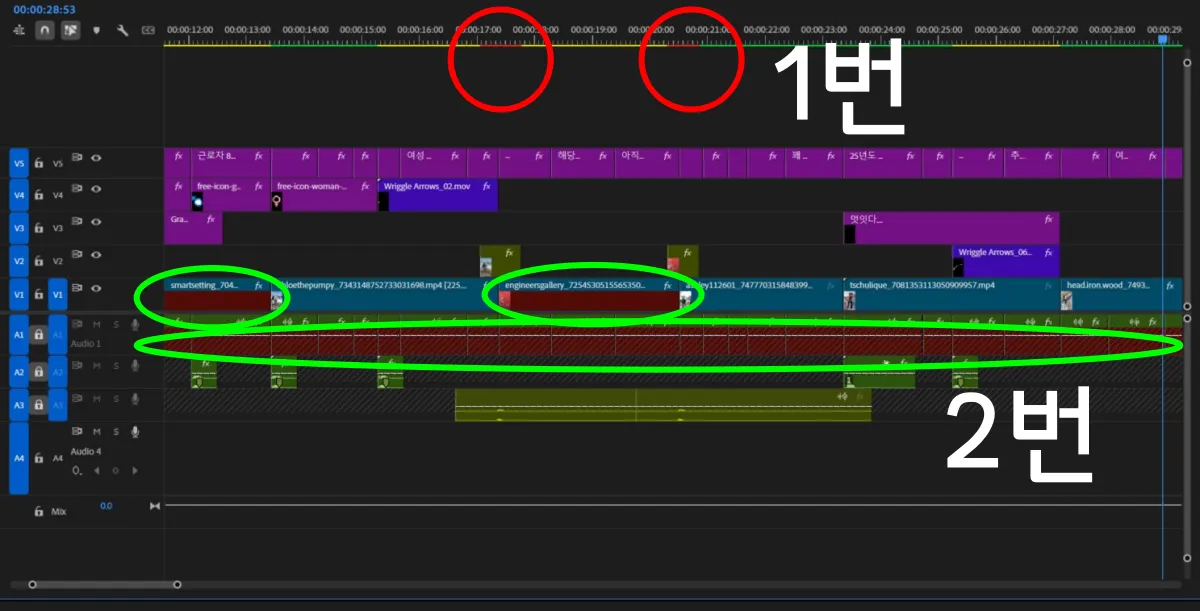Click the voice-over record microphone on Audio 1
Screen dimensions: 1200x611
click(x=134, y=326)
